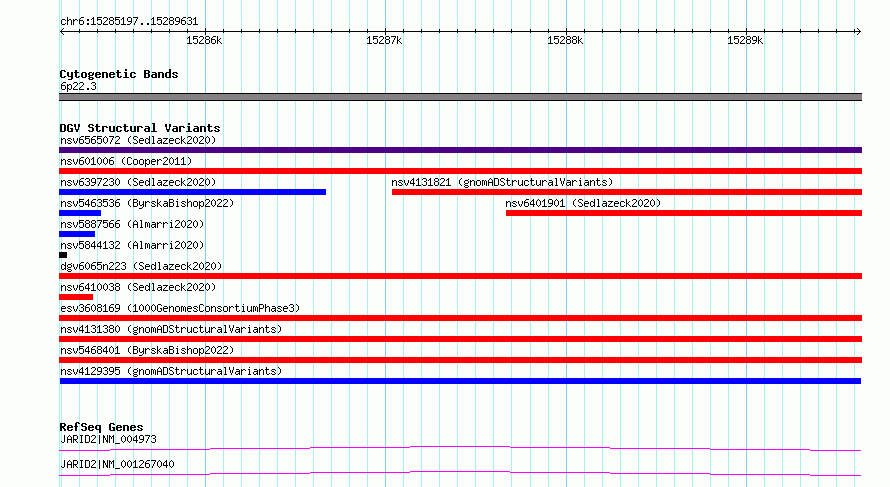Open nsv6397230 (Sedlazeck2020) label
The image size is (890, 487).
(x=138, y=182)
